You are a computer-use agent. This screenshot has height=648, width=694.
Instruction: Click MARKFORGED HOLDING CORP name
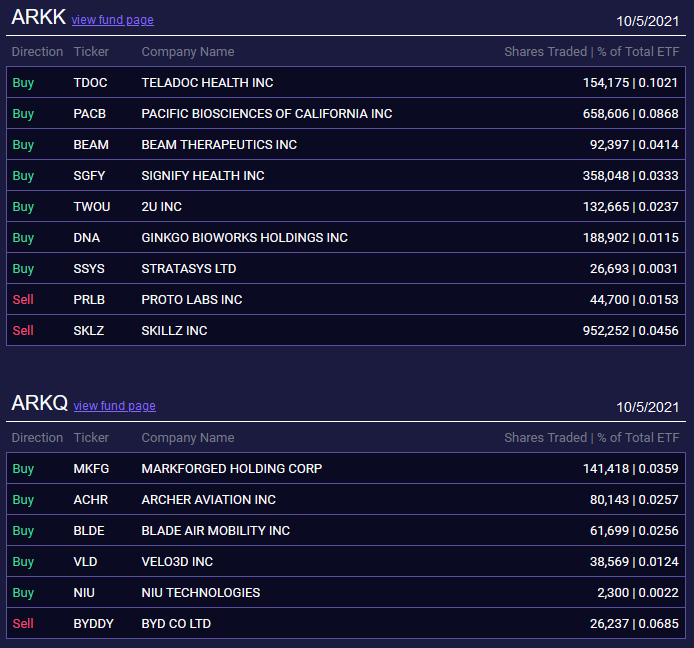pos(231,469)
